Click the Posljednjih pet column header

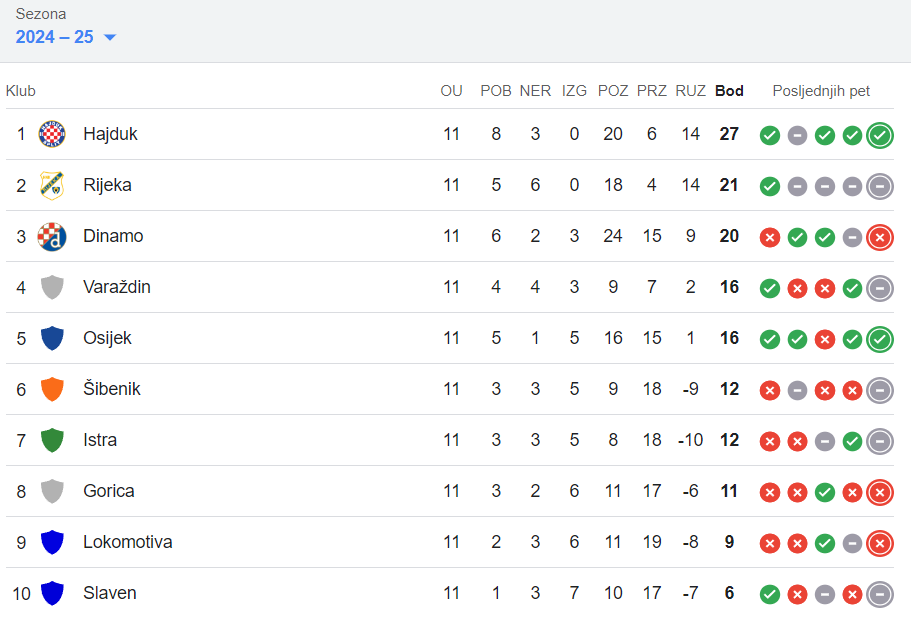point(821,91)
